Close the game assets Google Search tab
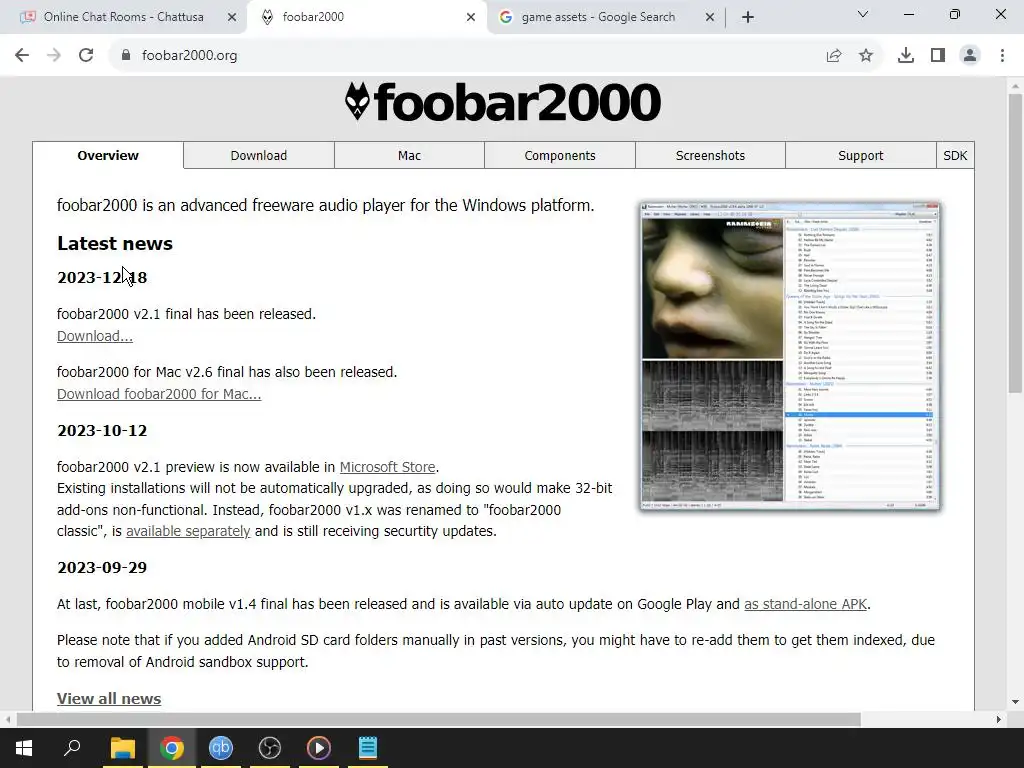 (x=710, y=17)
